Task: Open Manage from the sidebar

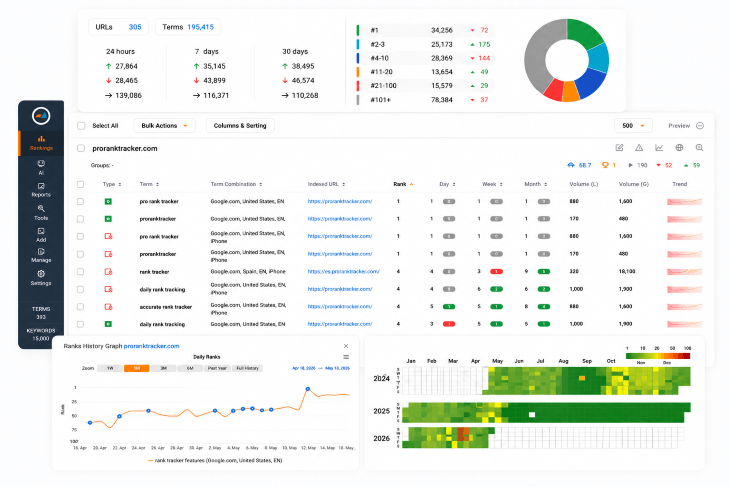Action: 41,255
